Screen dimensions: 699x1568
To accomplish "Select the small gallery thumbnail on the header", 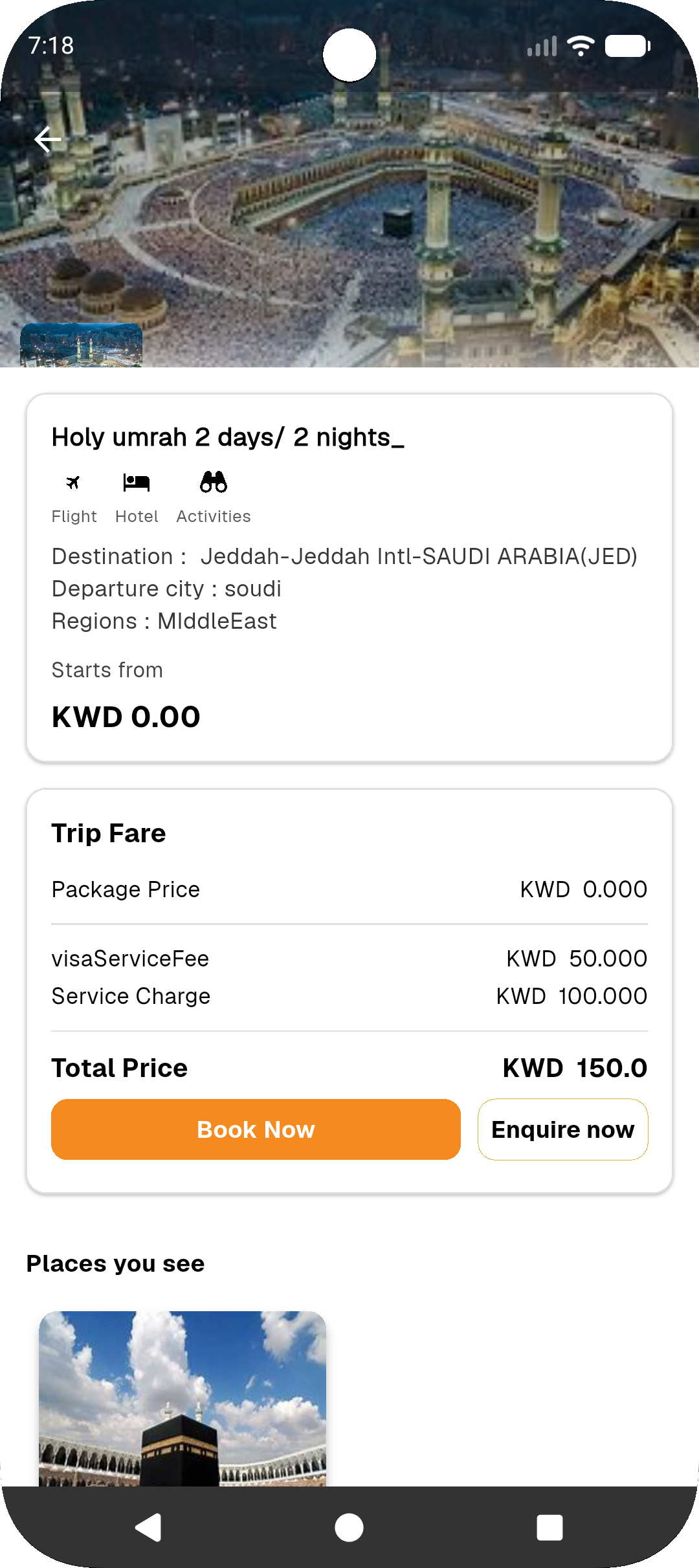I will 82,345.
